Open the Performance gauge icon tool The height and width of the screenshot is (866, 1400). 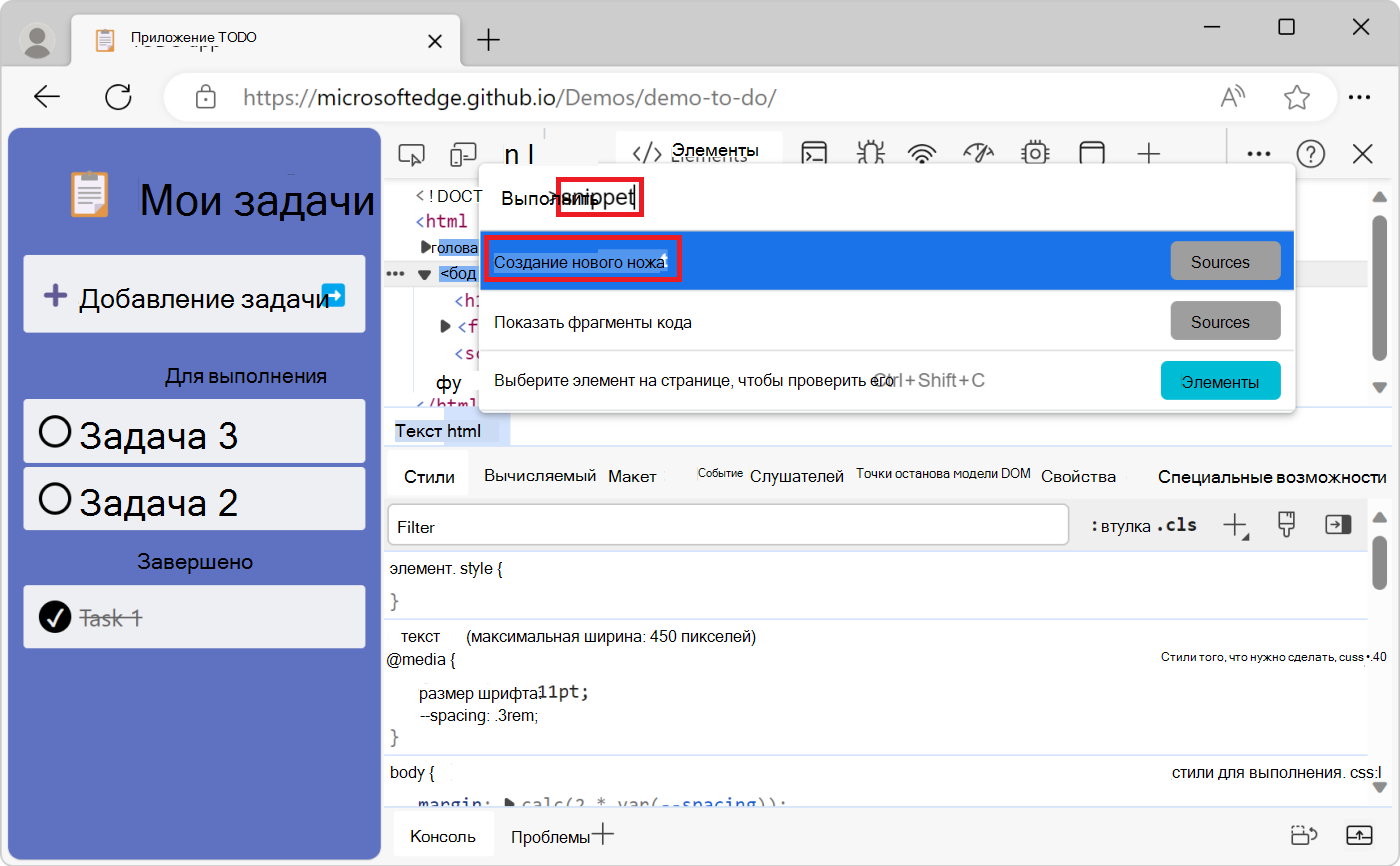pos(977,154)
